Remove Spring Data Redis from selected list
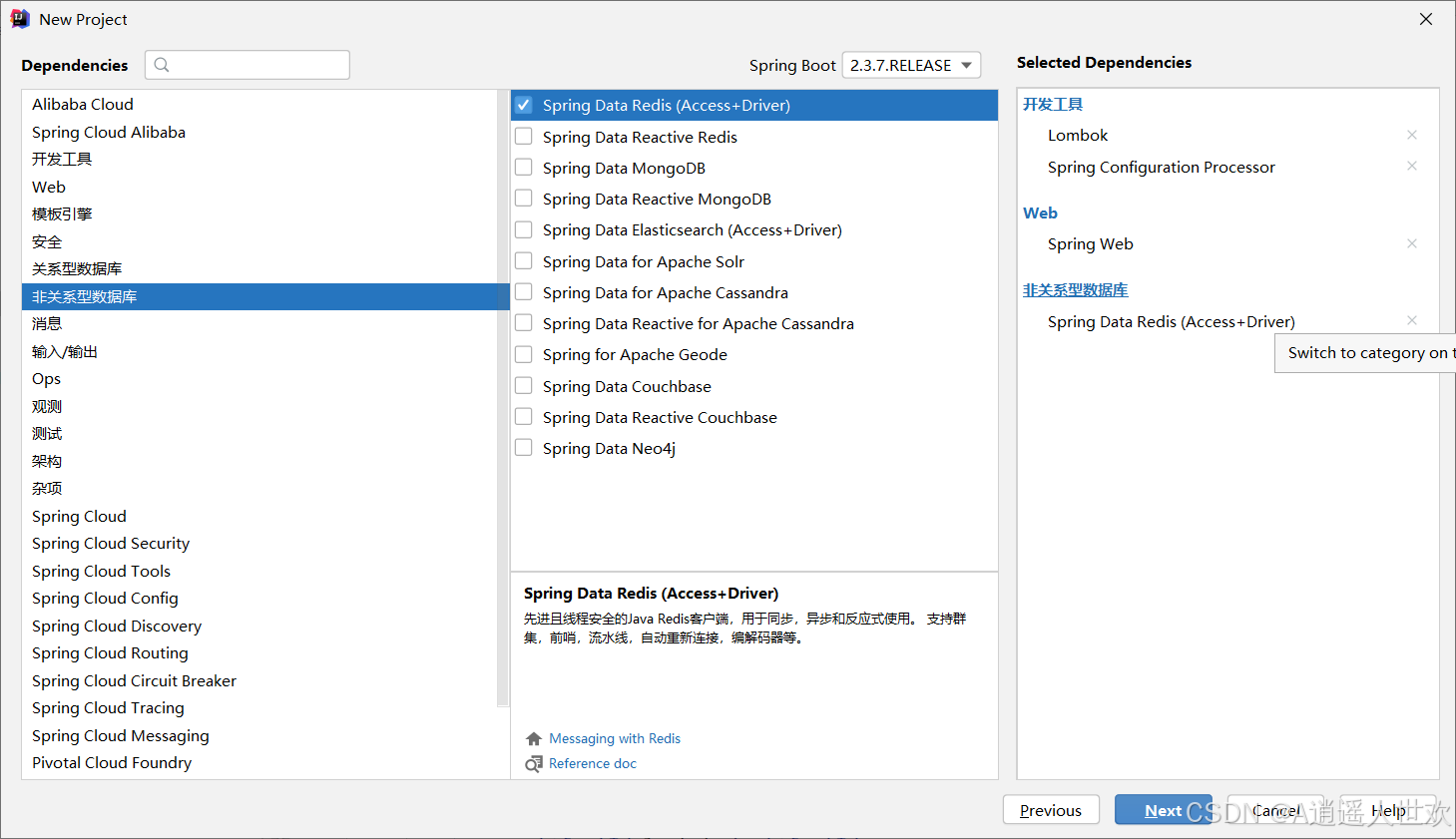This screenshot has width=1456, height=839. 1412,320
